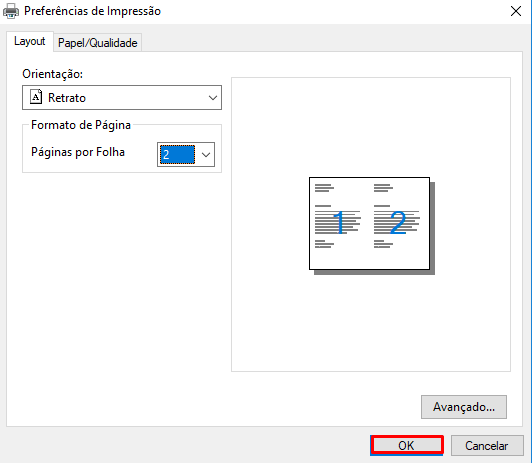Confirm with the OK button
The image size is (532, 463).
407,445
